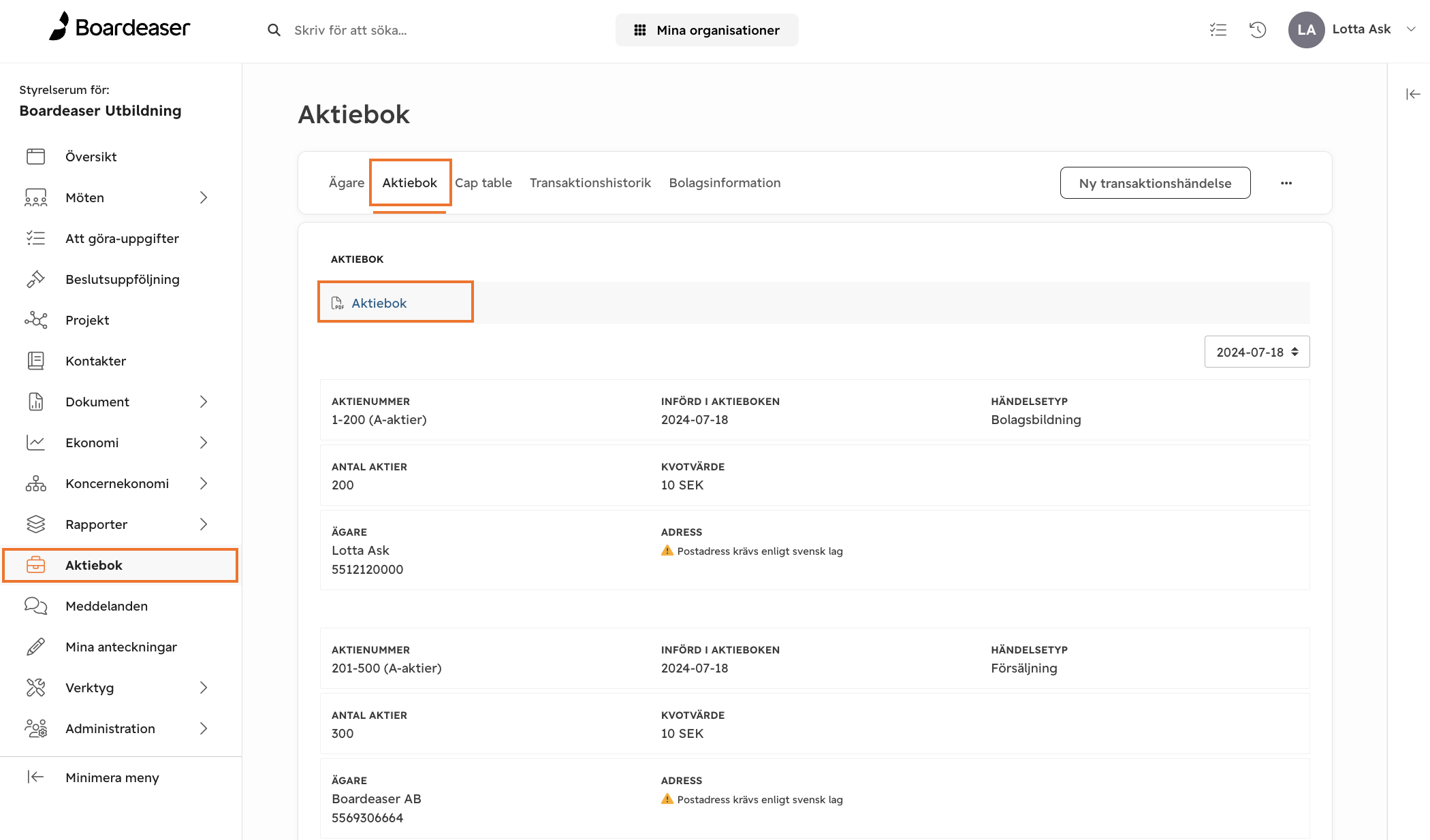Open the Transaktionshistorik tab
The width and height of the screenshot is (1430, 840).
[x=590, y=182]
